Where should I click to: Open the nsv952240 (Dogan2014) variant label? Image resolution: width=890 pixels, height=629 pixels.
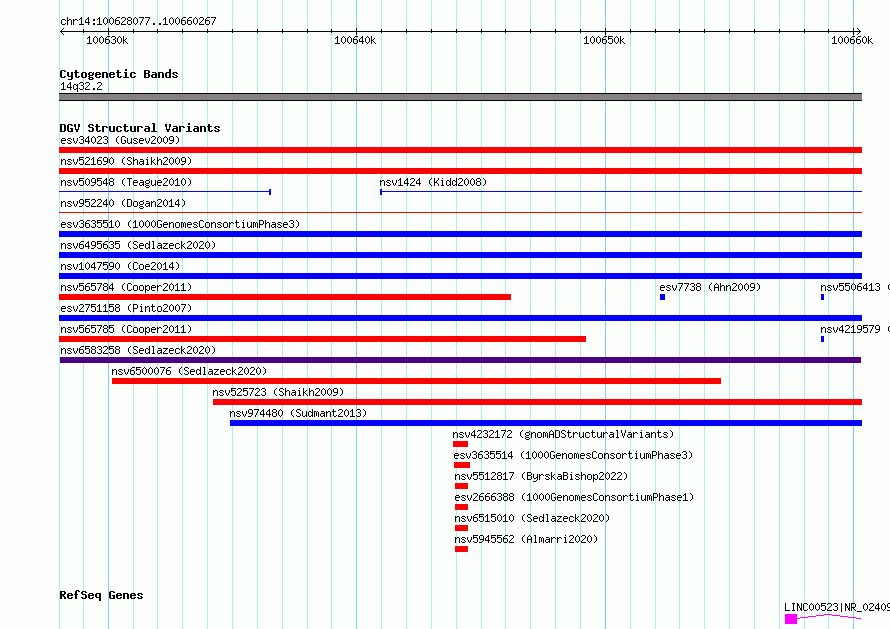[123, 203]
